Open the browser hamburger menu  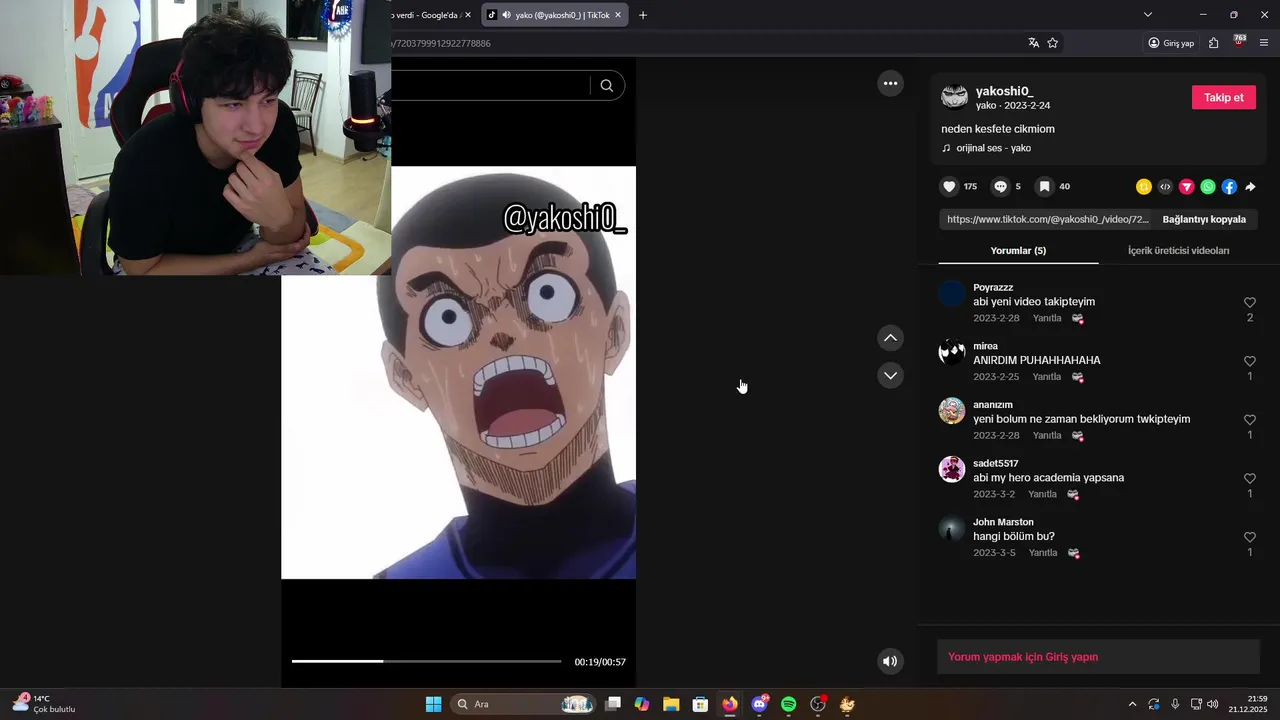coord(1264,43)
